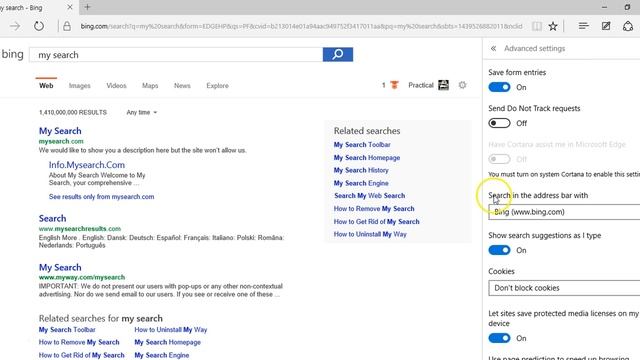Open first My Search result title

click(x=60, y=131)
